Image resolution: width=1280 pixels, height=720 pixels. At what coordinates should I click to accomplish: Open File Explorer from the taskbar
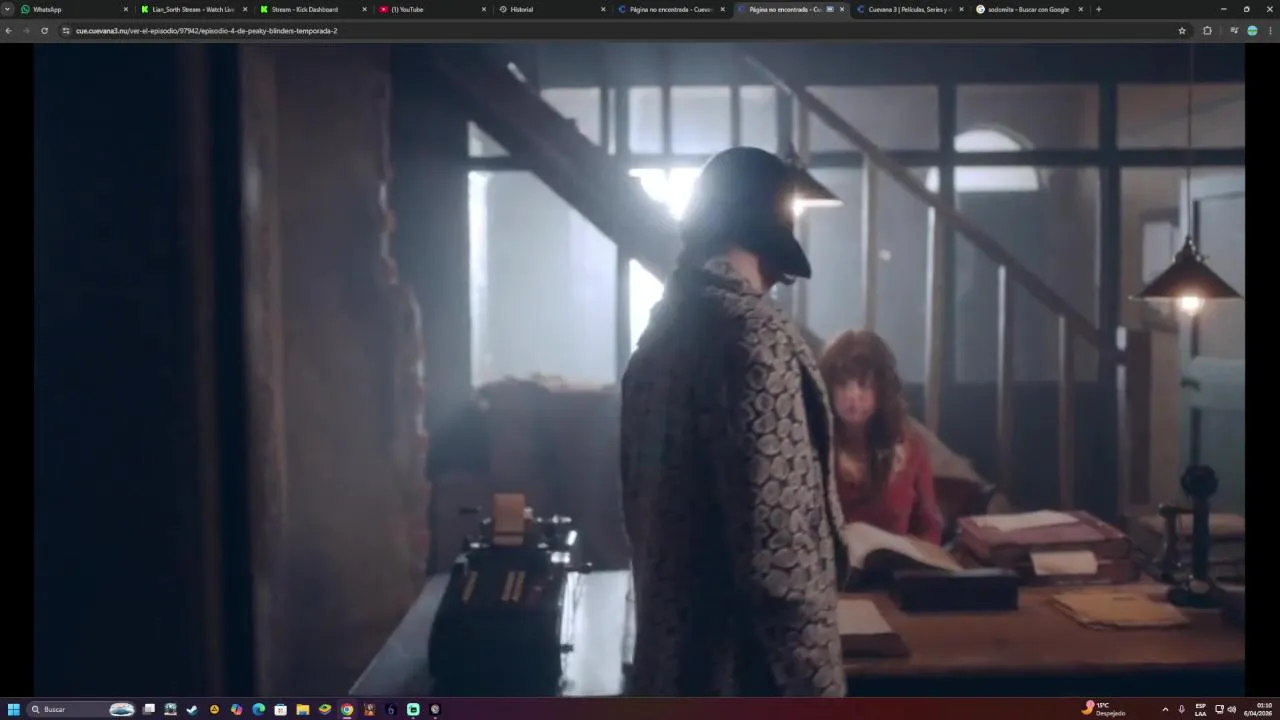(302, 709)
